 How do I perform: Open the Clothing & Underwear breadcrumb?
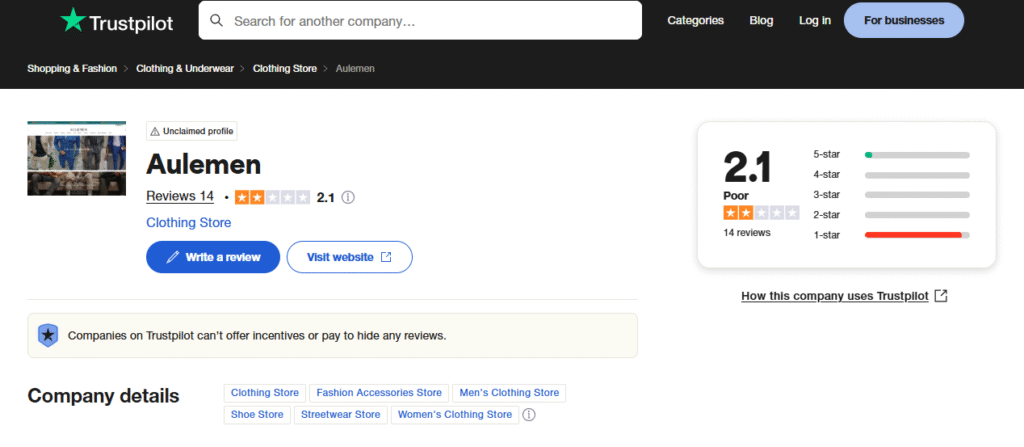click(x=186, y=68)
